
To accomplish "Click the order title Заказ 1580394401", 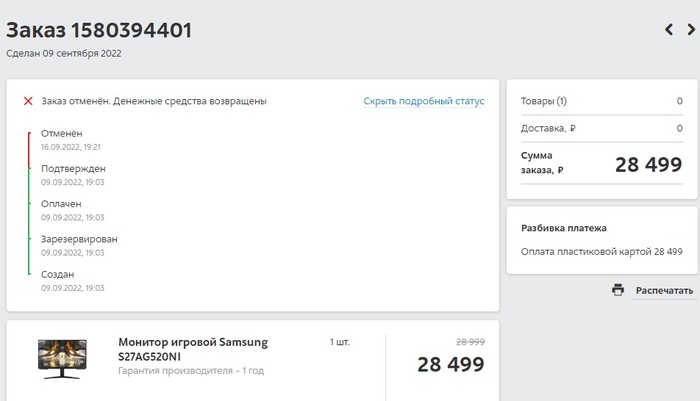I will [x=99, y=30].
